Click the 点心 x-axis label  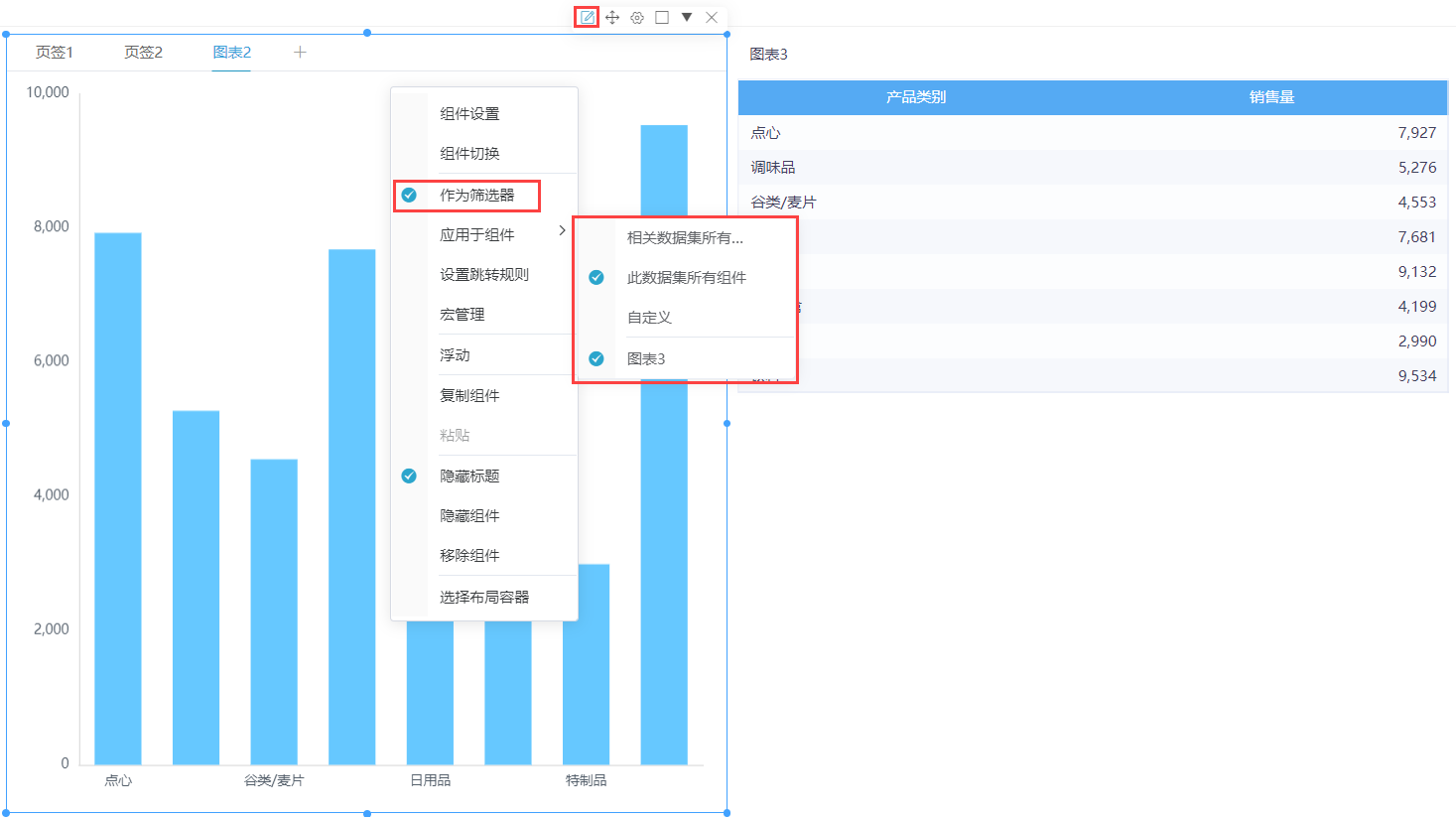pyautogui.click(x=118, y=781)
